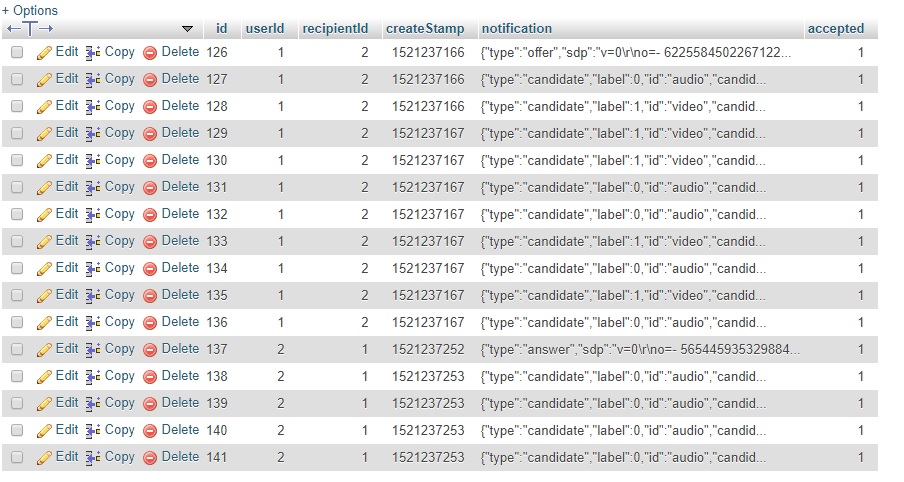
Task: Click the Copy icon in row 127
Action: (x=93, y=80)
